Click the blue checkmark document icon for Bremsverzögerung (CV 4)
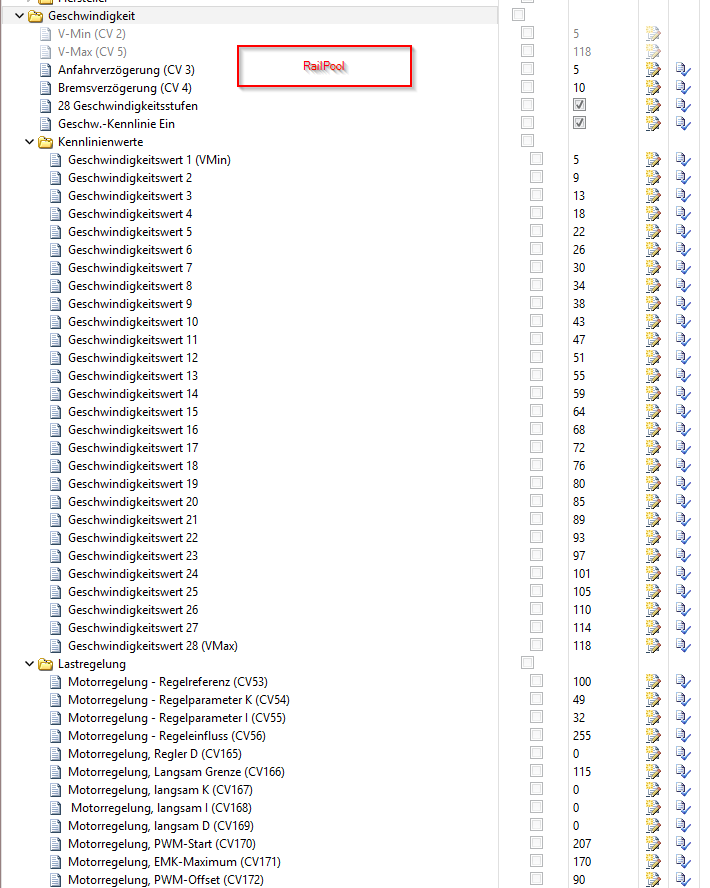The height and width of the screenshot is (888, 710). point(683,87)
